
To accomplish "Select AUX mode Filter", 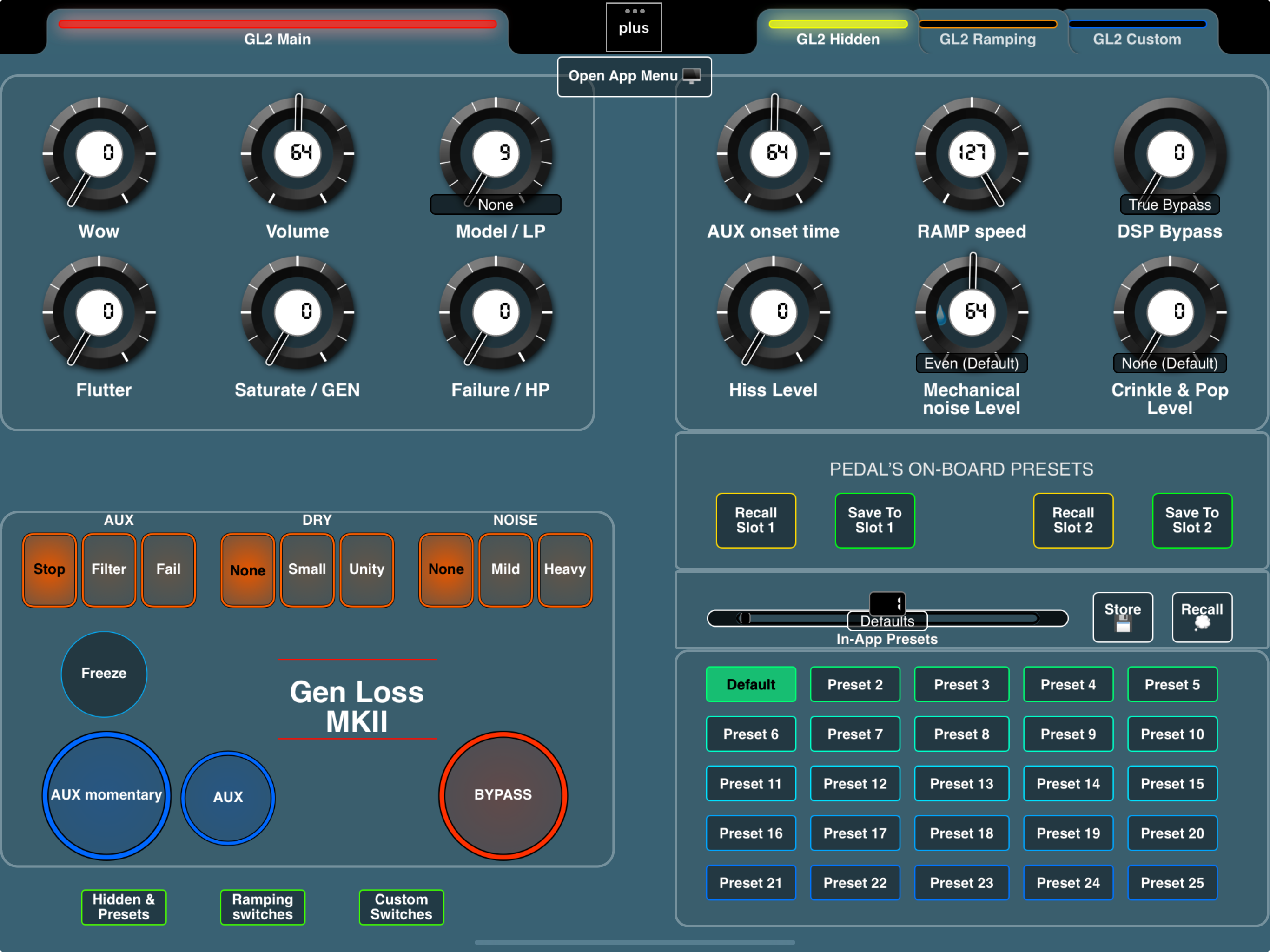I will pos(109,569).
